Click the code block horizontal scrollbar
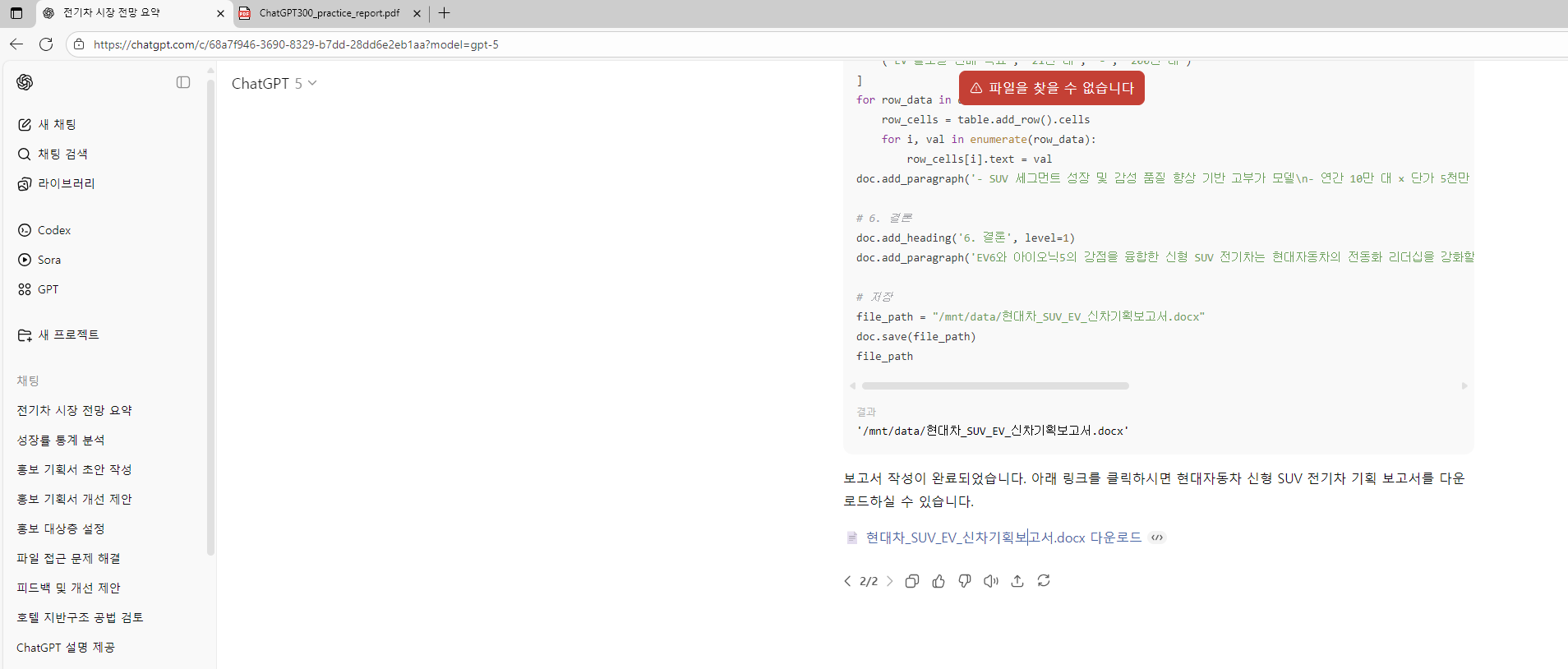 995,385
